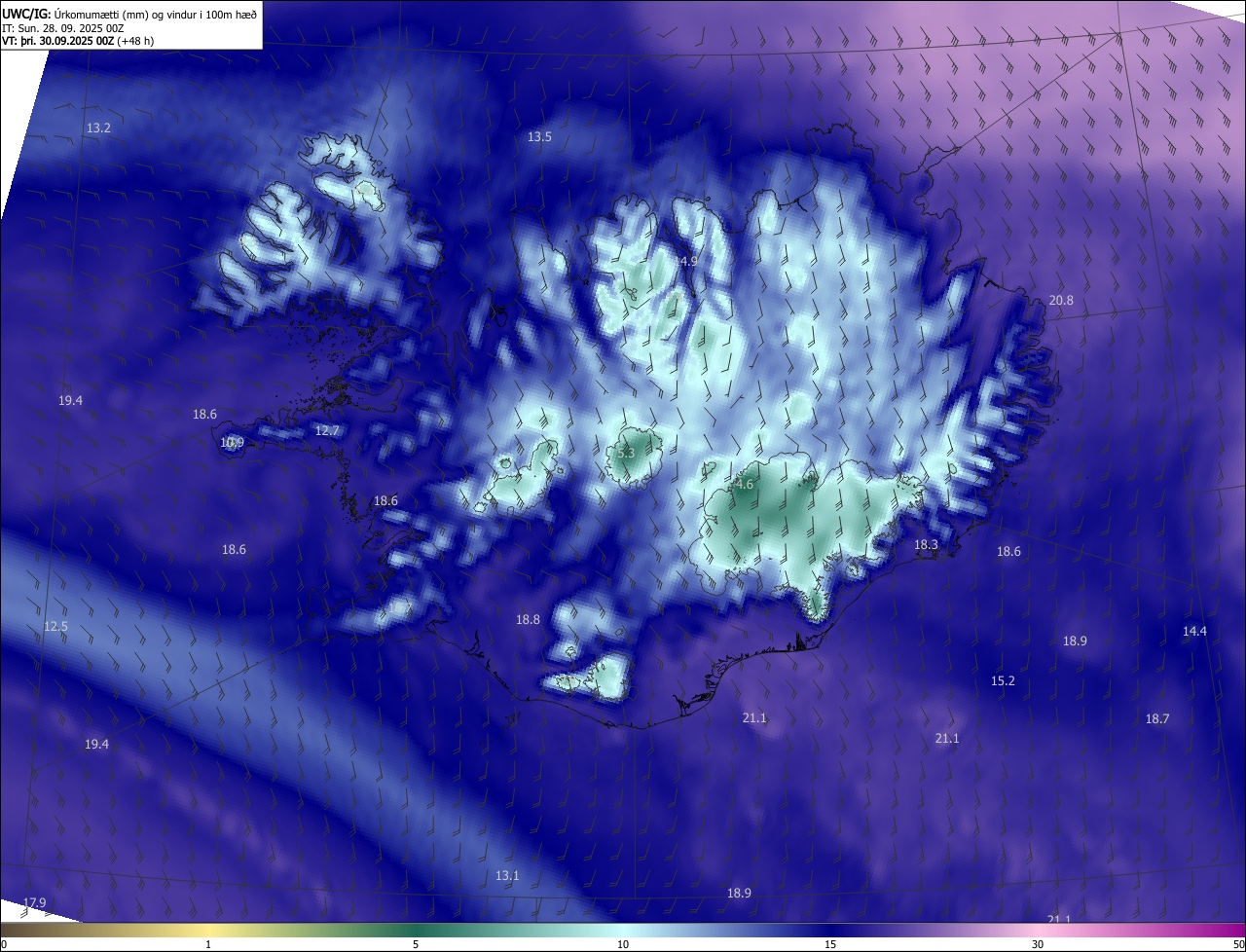Click the 13.2 value label
Screen dimensions: 1246x952
pyautogui.click(x=98, y=128)
